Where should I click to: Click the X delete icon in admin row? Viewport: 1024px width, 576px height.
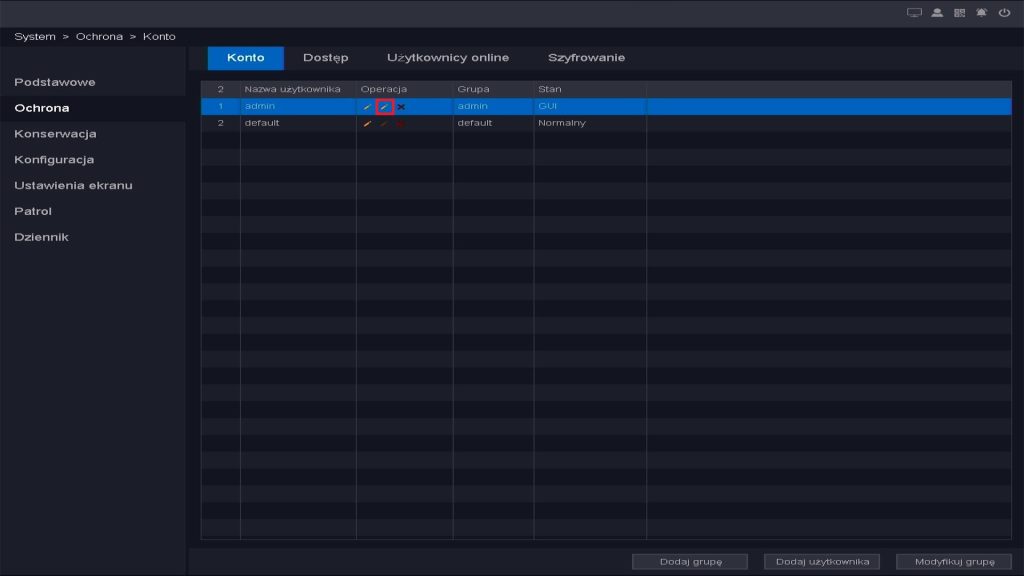click(x=401, y=106)
